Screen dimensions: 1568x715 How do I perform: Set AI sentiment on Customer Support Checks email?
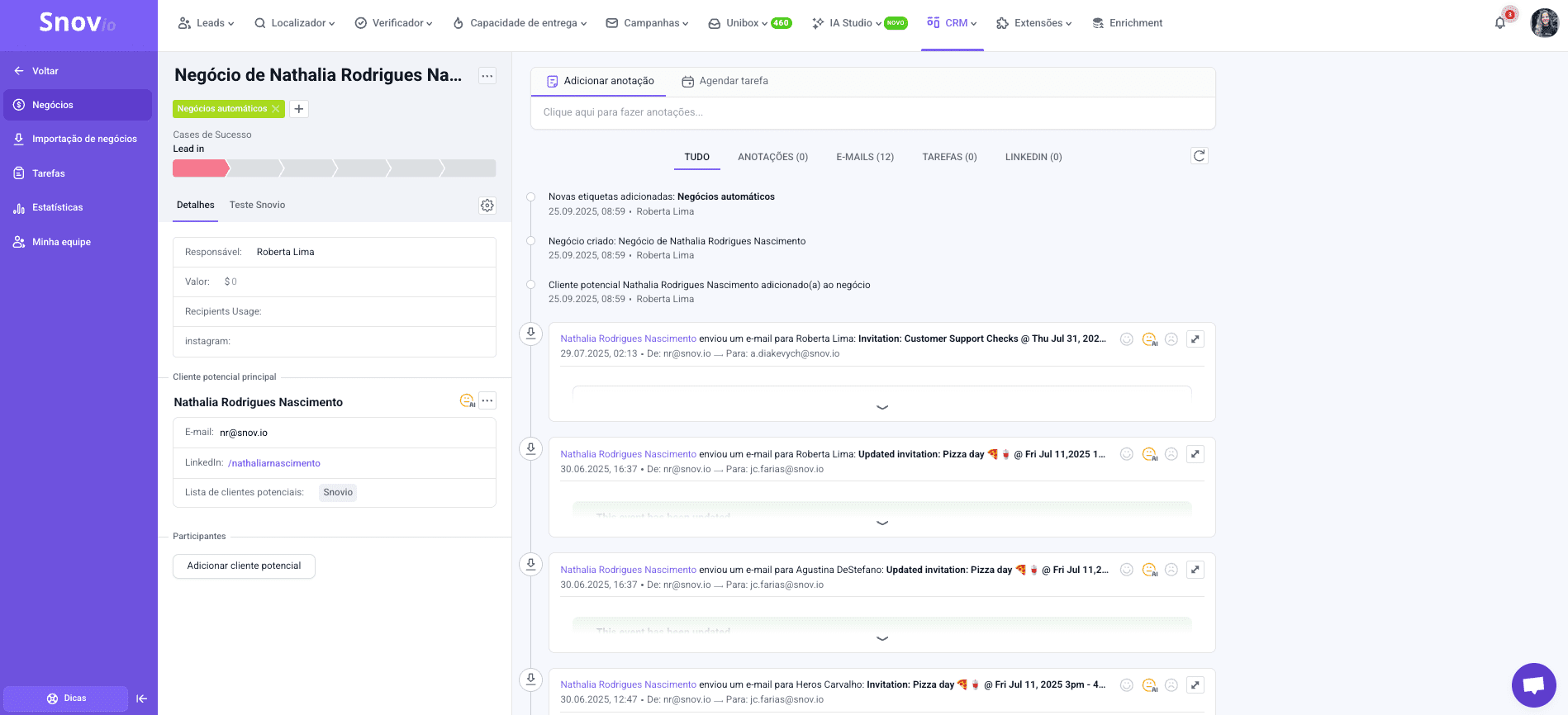point(1149,339)
